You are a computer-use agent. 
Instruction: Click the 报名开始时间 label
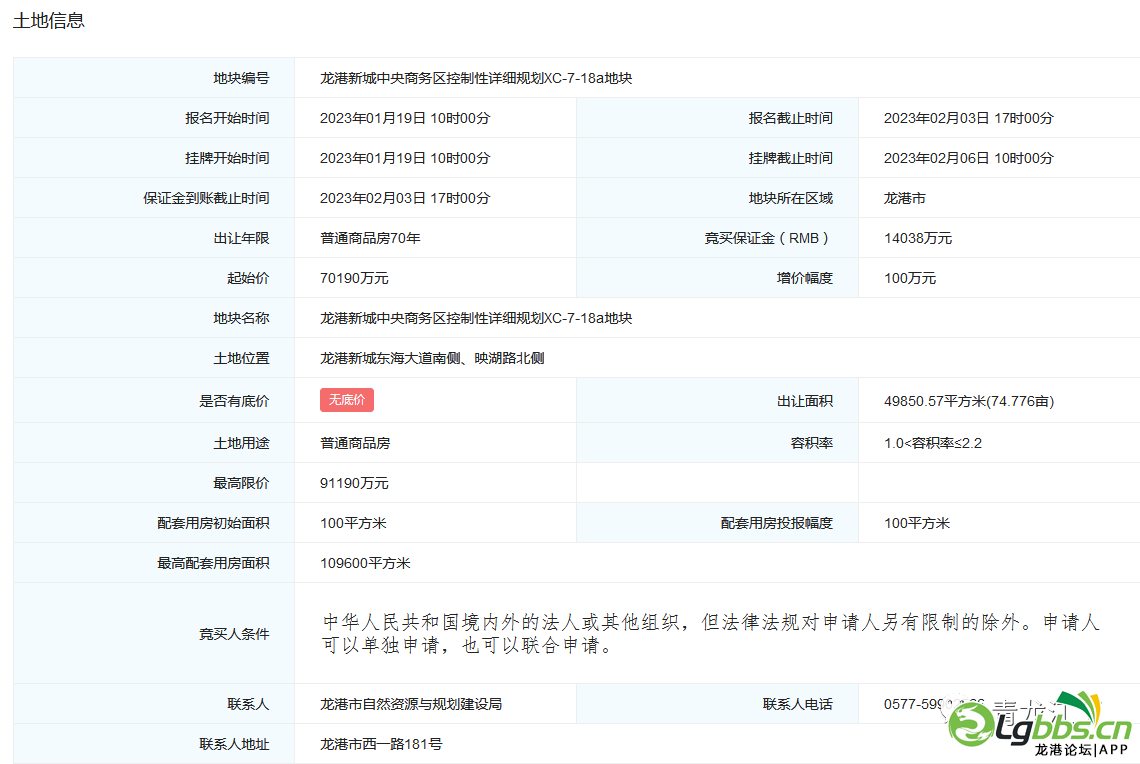(227, 118)
